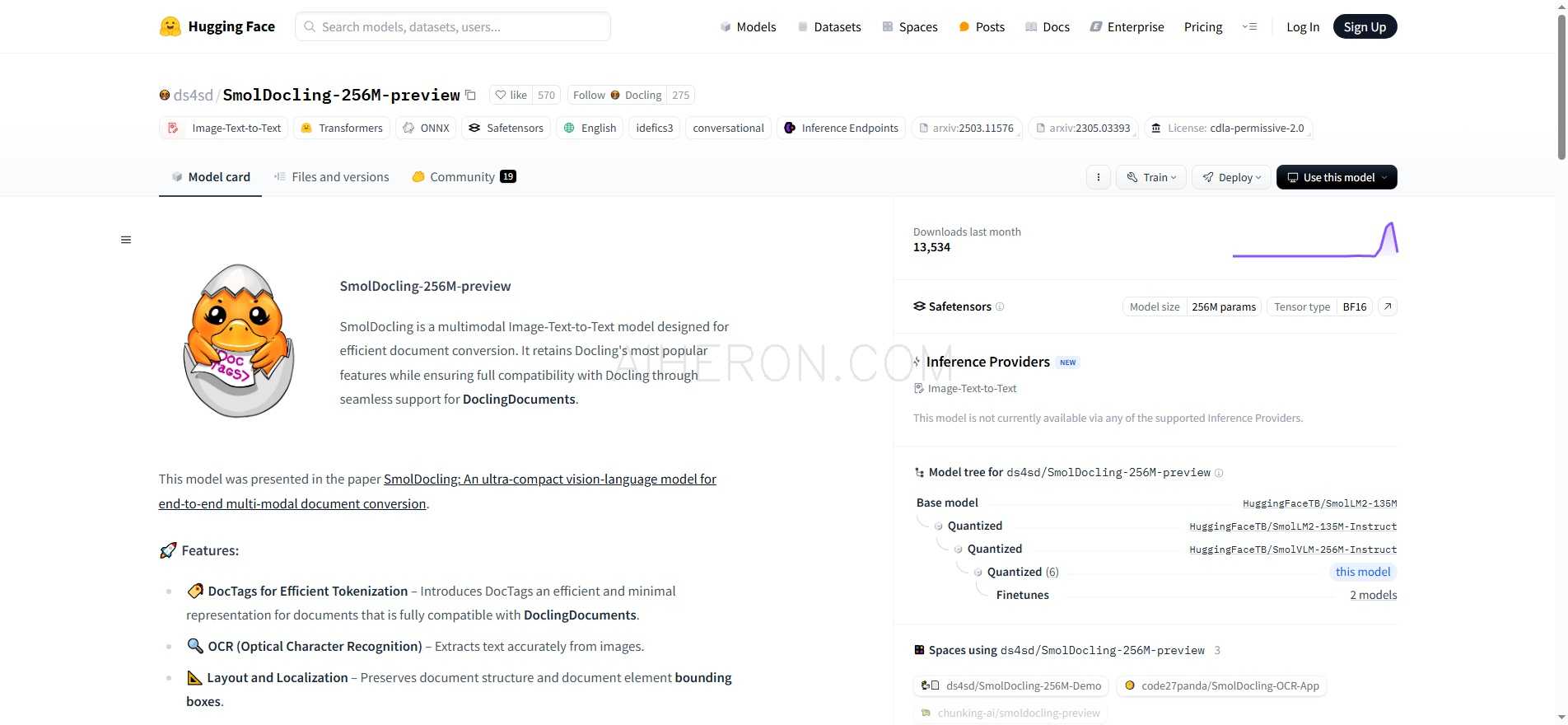
Task: Open the SmolDocling paper link
Action: pos(549,479)
